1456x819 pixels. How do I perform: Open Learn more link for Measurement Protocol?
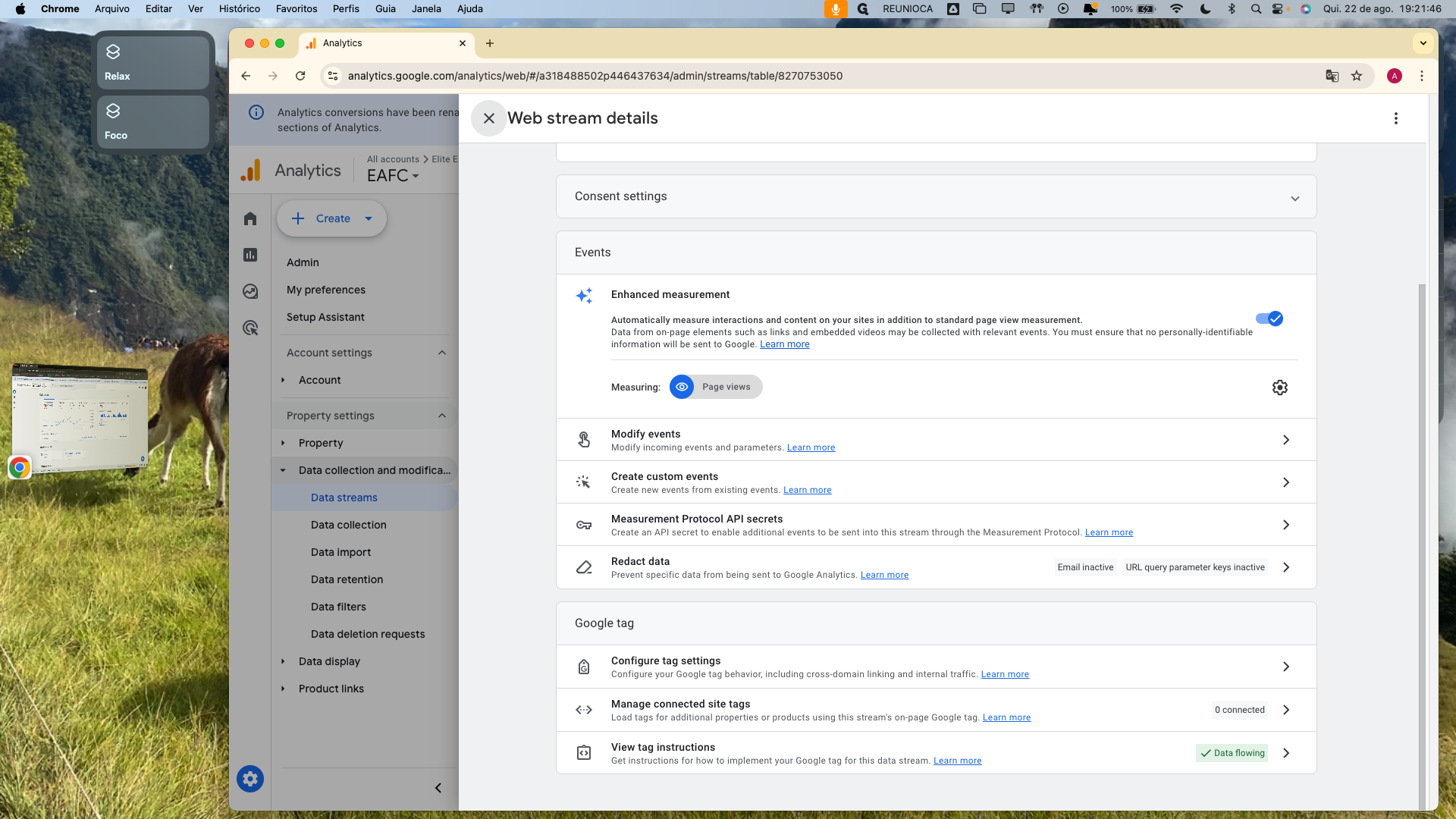point(1109,532)
